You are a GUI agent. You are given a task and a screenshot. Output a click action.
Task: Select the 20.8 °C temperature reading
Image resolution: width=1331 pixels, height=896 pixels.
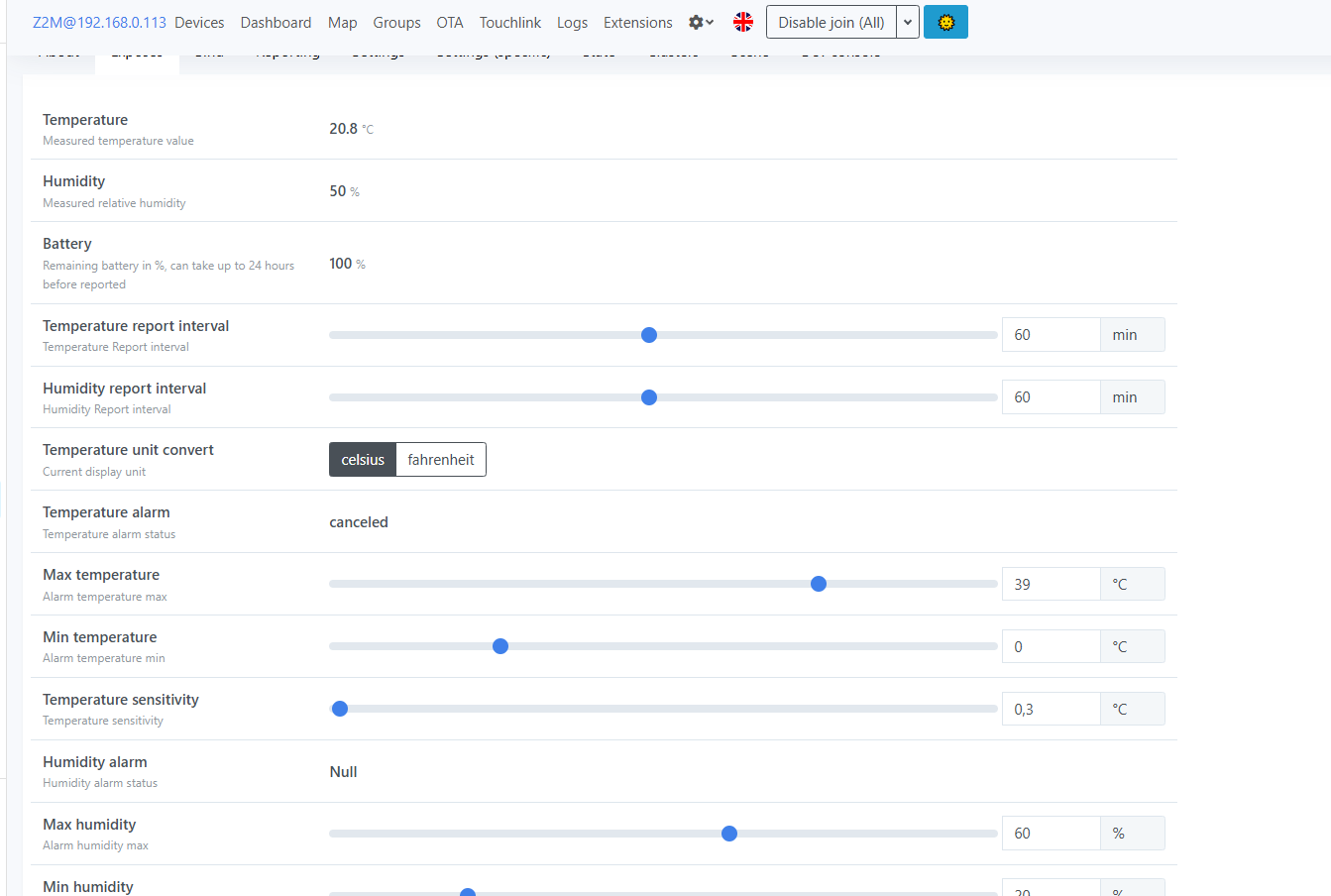352,129
